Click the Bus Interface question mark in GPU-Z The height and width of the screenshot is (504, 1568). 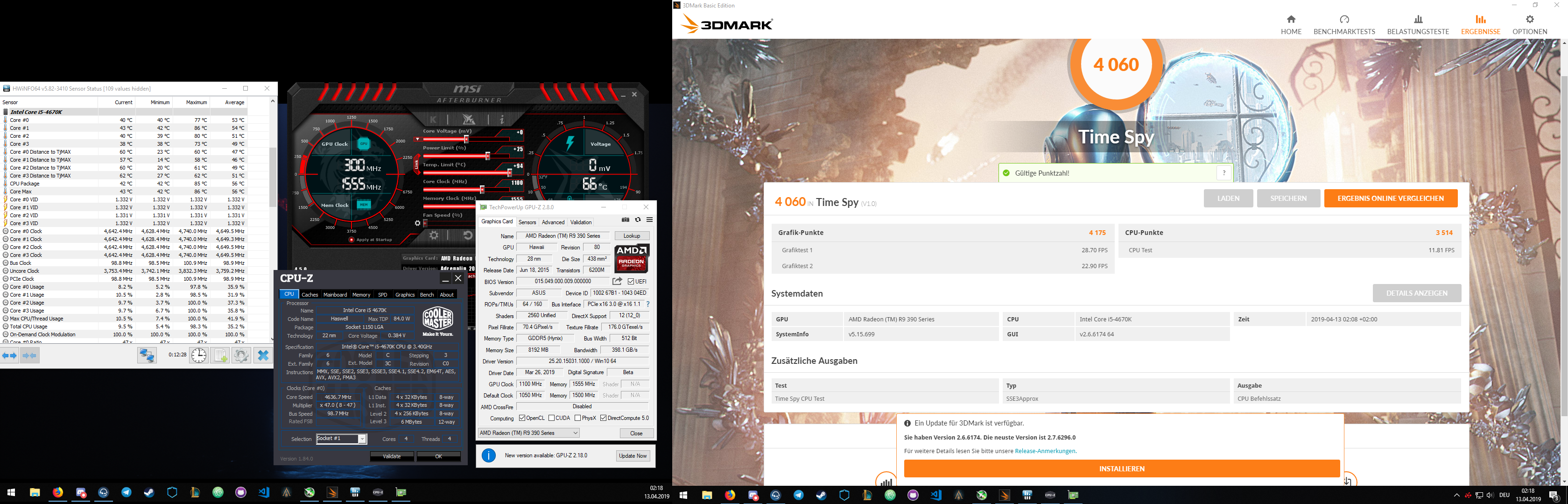click(647, 304)
